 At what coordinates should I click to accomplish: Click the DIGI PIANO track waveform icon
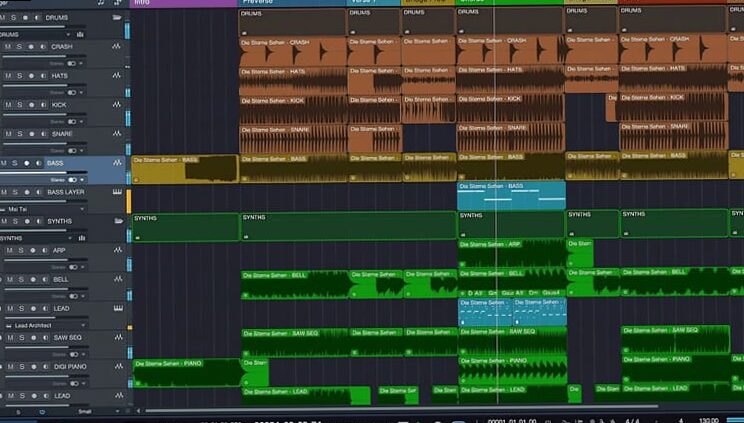coord(119,367)
